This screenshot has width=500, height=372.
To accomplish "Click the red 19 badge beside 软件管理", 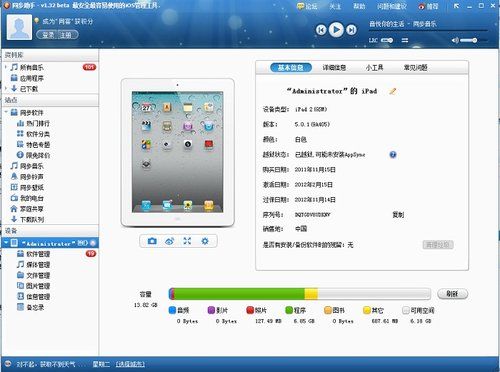I will click(x=90, y=254).
